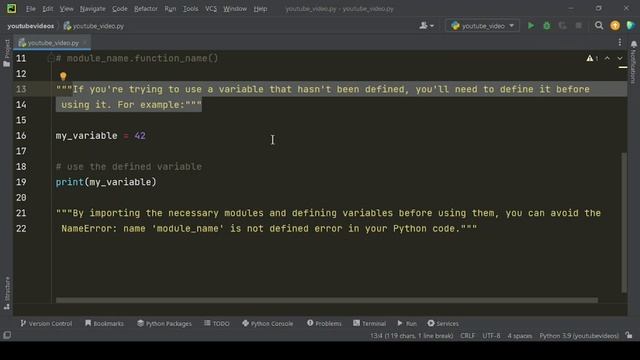Open the Window menu
640x360 pixels.
(x=235, y=9)
